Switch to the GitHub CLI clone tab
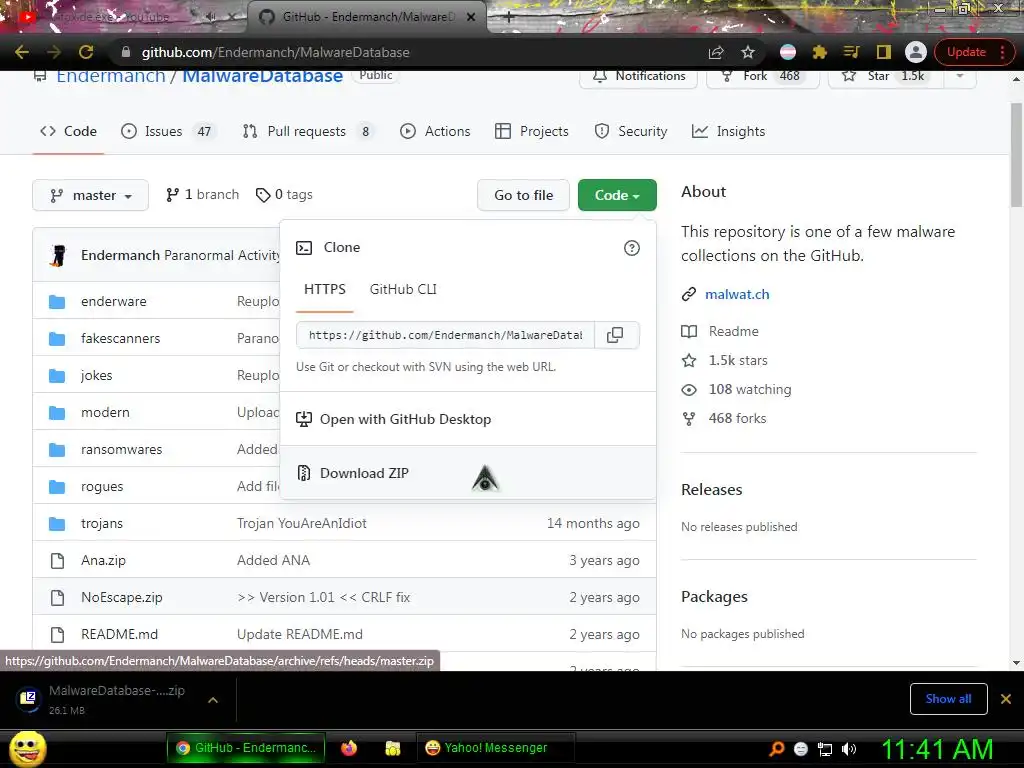The width and height of the screenshot is (1024, 768). [403, 289]
